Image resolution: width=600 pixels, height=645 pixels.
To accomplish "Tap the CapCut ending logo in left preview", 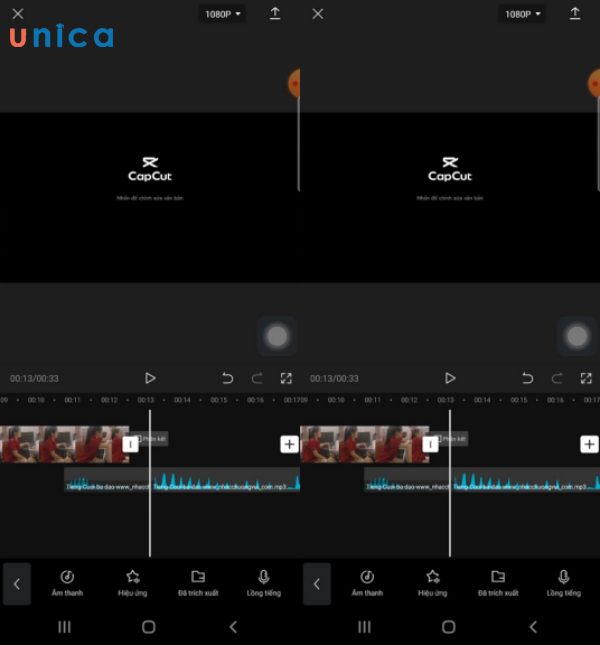I will pyautogui.click(x=150, y=169).
